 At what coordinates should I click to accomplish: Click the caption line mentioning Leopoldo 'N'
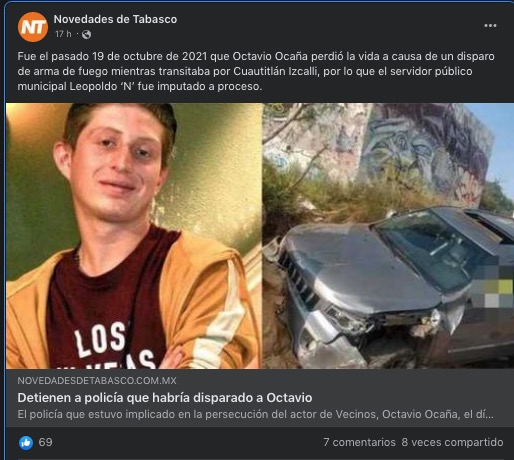pos(140,86)
